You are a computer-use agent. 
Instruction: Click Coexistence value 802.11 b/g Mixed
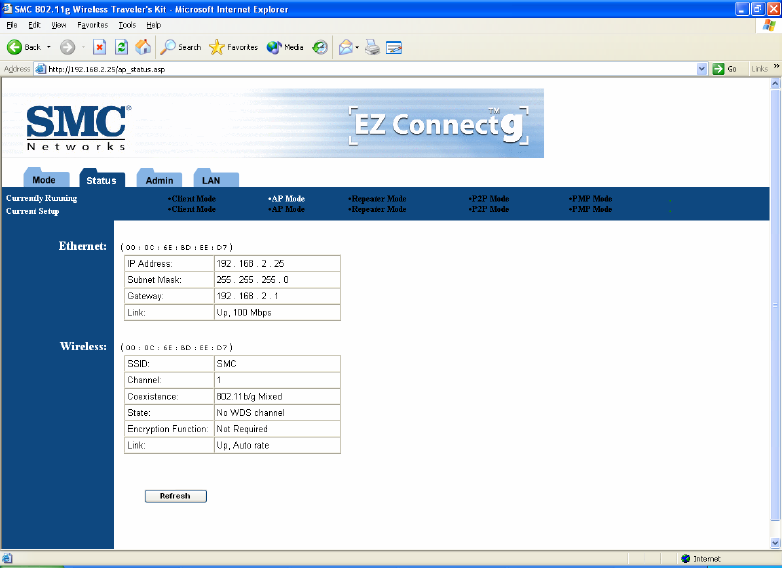point(249,397)
